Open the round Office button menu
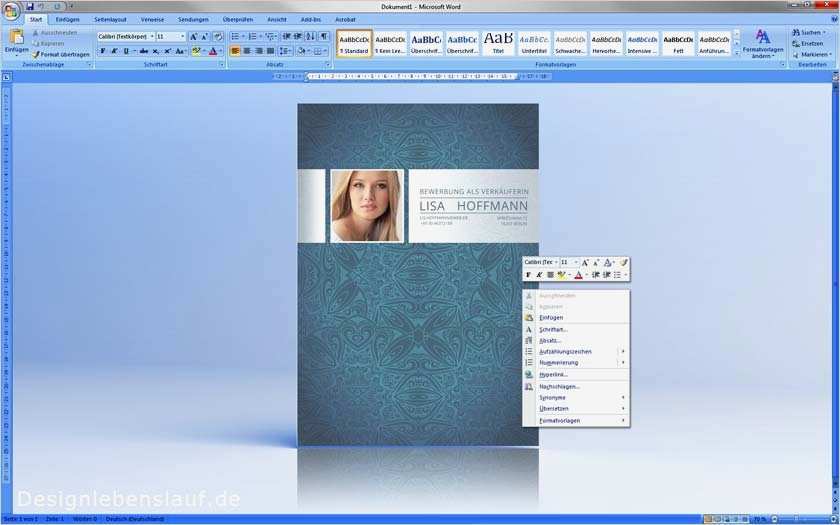This screenshot has width=840, height=525. pos(10,11)
